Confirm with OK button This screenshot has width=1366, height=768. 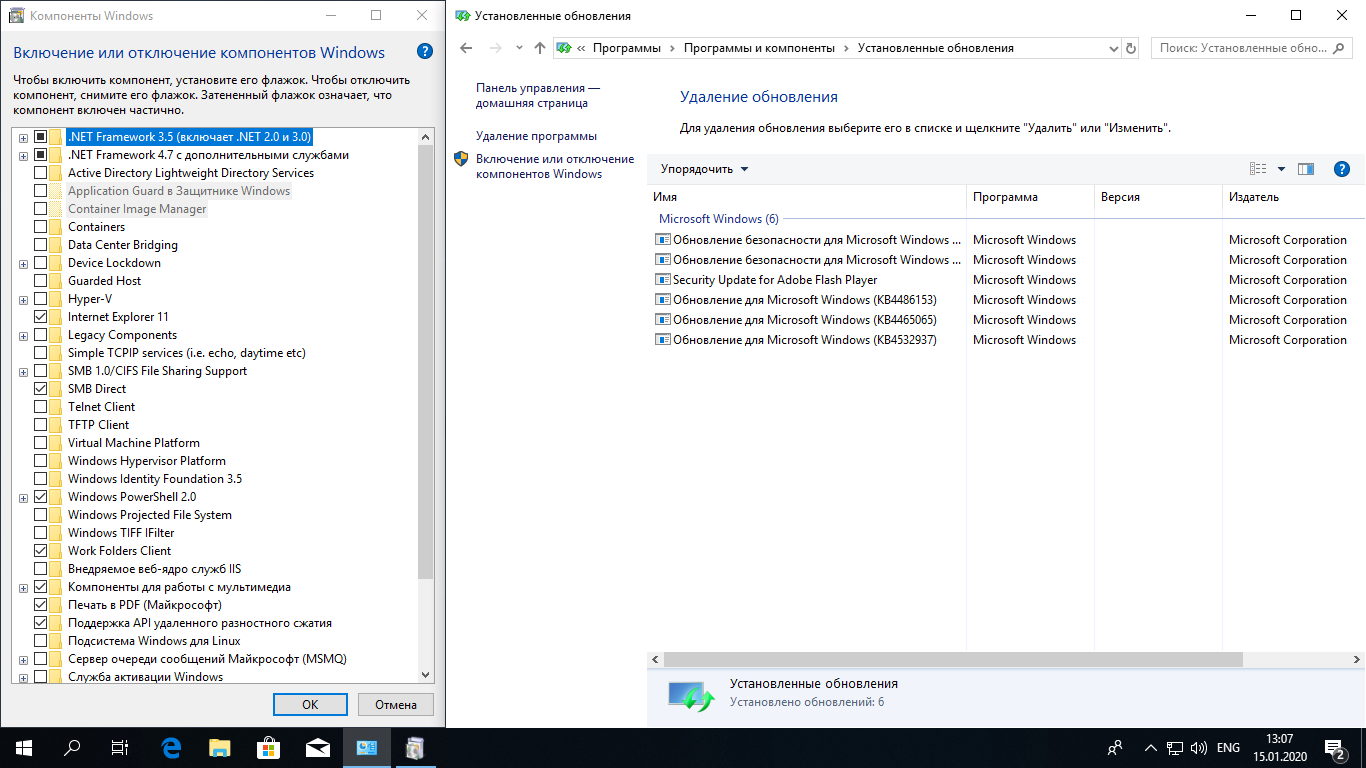point(310,704)
